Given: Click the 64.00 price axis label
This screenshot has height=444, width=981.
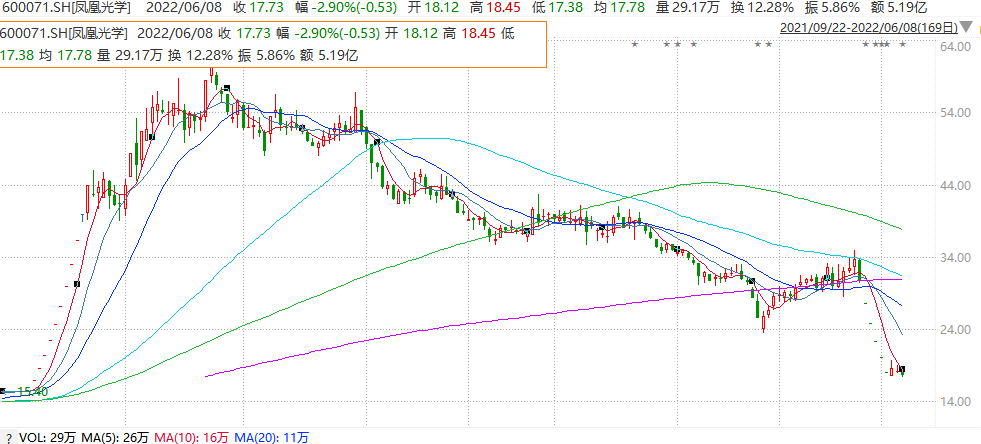Looking at the screenshot, I should point(956,48).
